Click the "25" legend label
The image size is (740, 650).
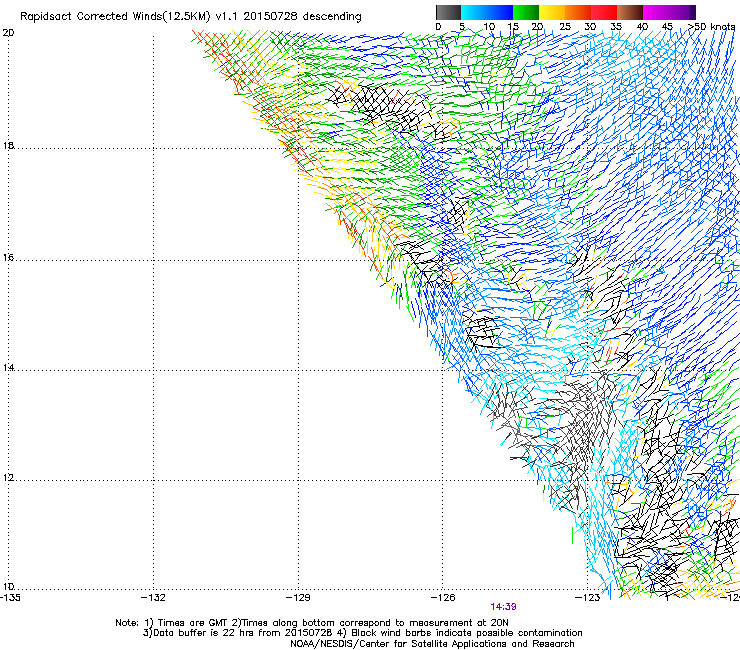coord(564,27)
